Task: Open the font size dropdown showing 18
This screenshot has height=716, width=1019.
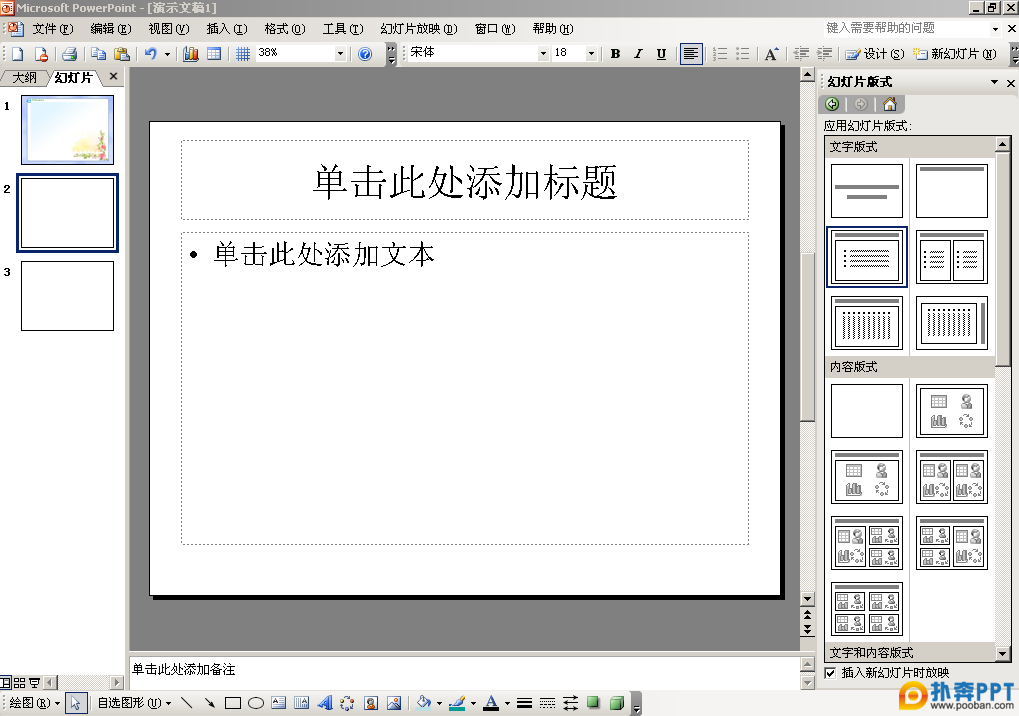Action: point(591,54)
